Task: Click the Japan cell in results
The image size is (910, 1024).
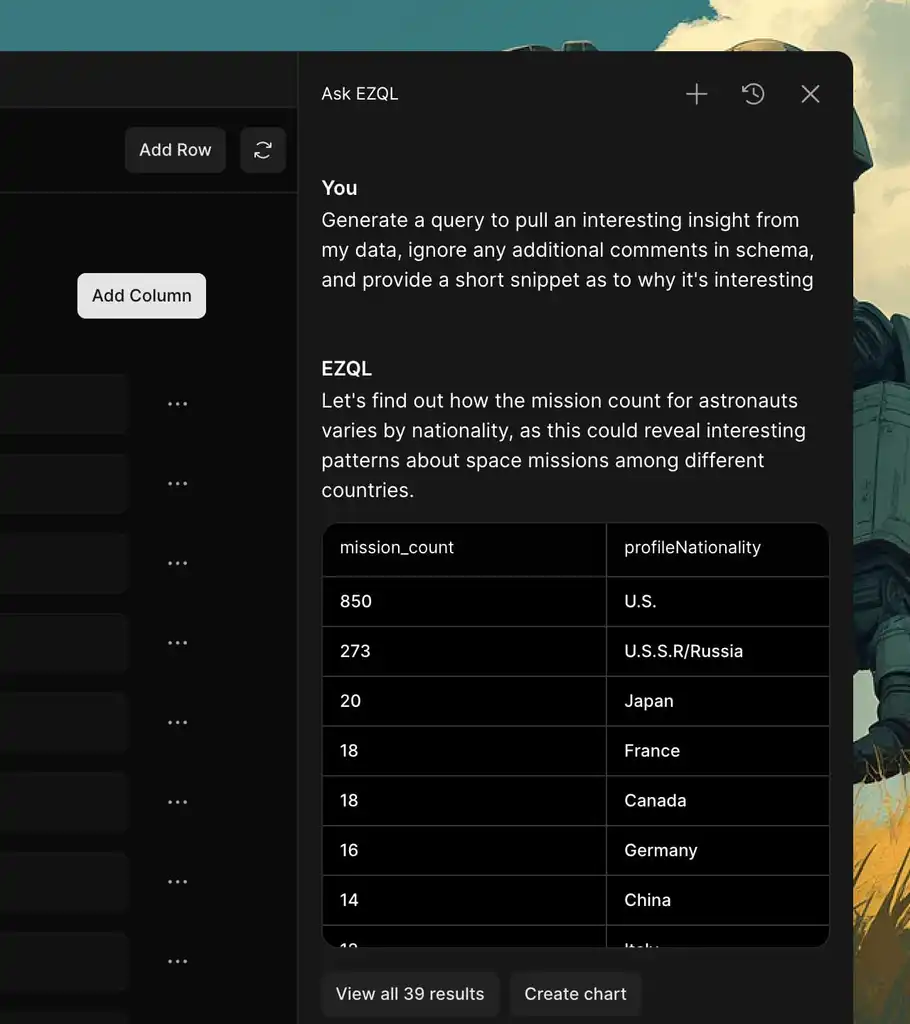Action: tap(649, 701)
